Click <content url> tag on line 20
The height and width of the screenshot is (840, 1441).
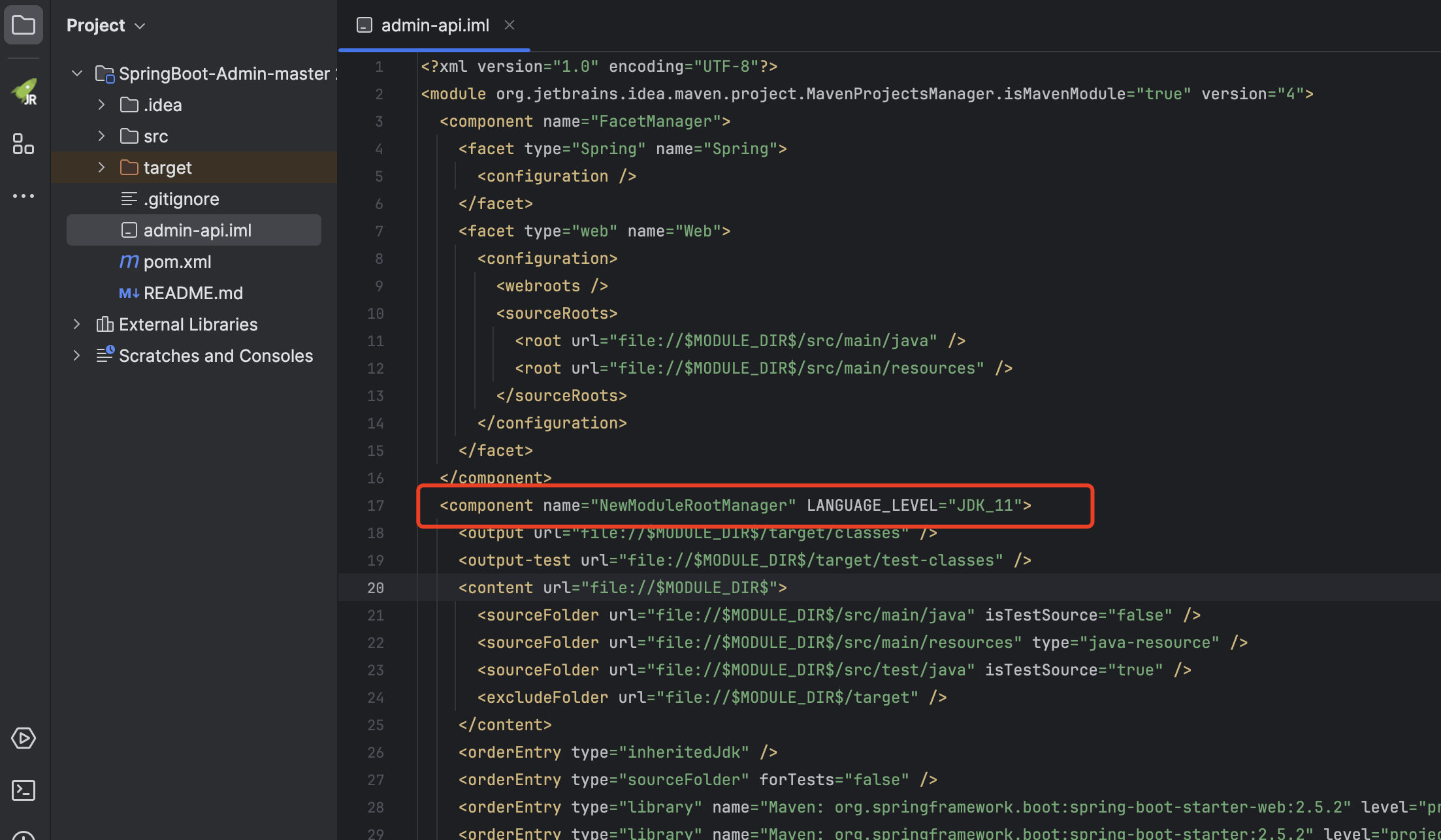[623, 588]
